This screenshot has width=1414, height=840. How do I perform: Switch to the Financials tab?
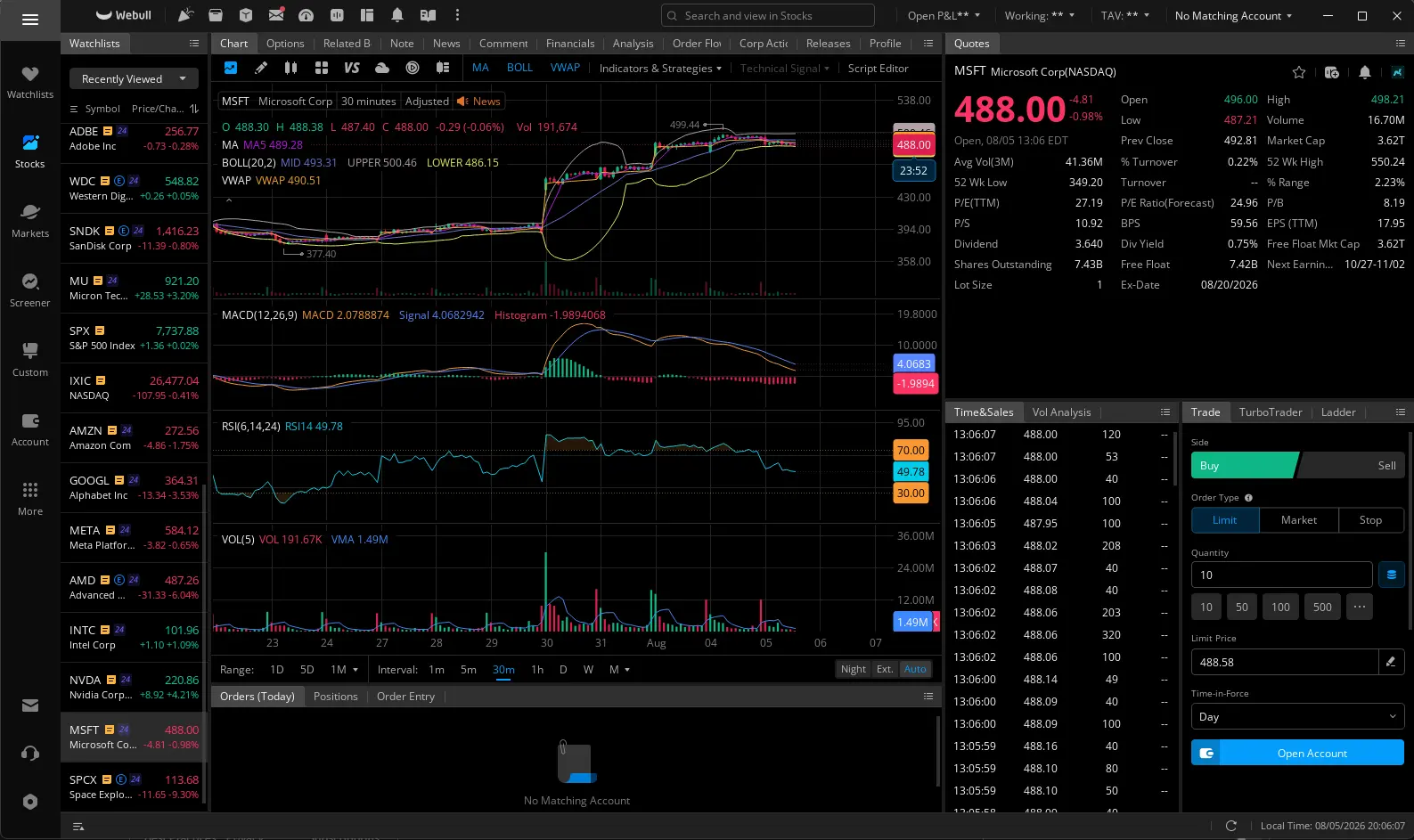coord(570,44)
